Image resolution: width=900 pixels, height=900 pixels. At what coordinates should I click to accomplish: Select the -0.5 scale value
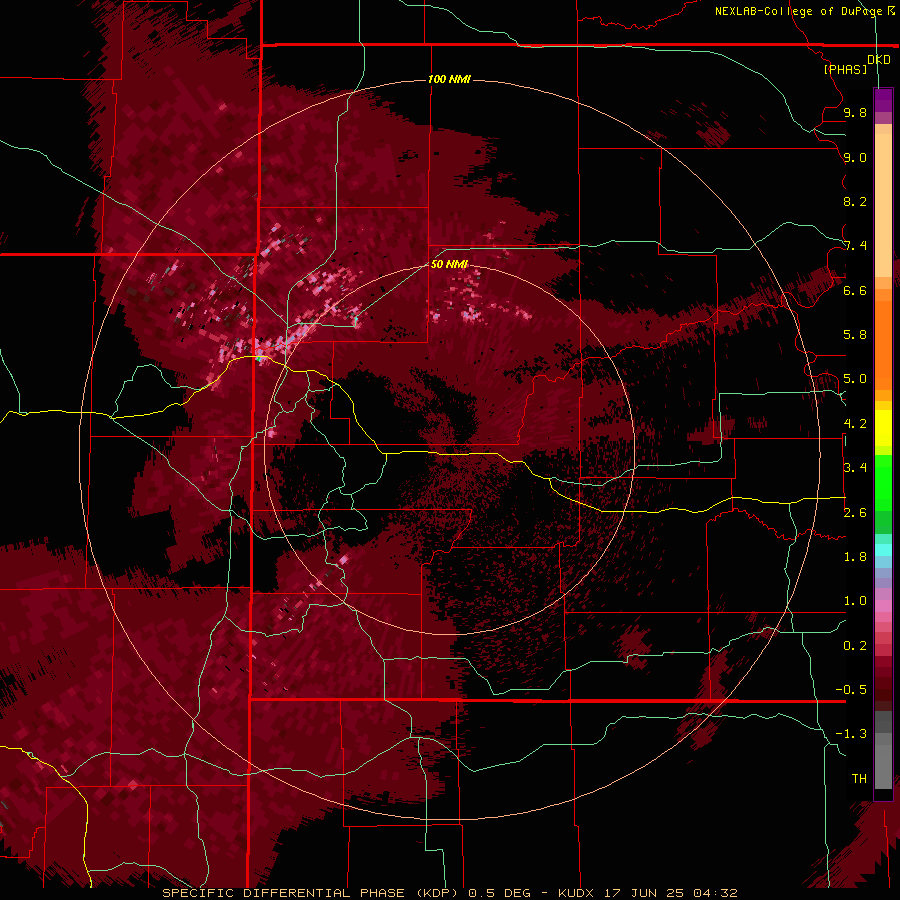point(851,690)
